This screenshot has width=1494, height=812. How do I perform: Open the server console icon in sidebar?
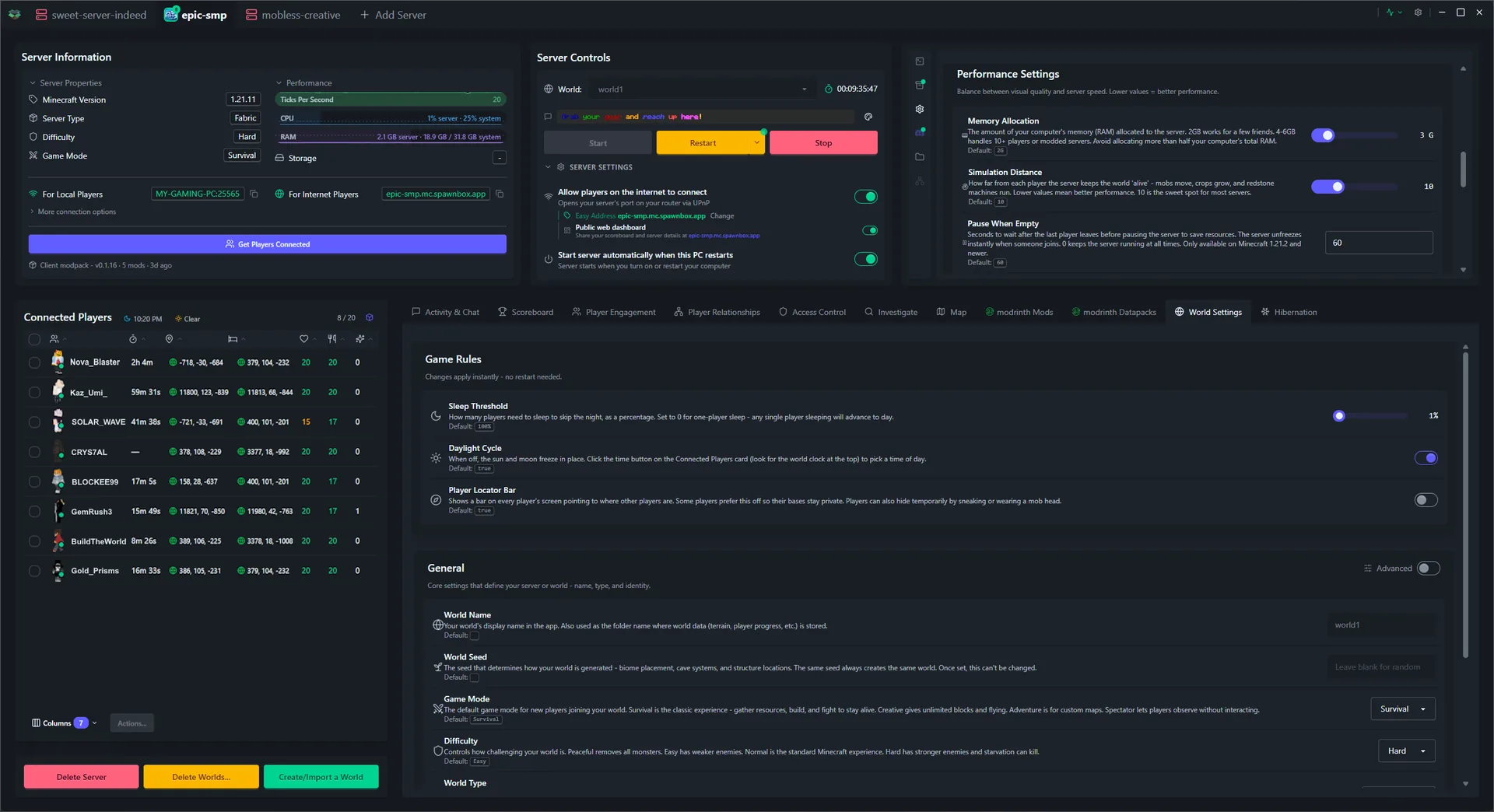point(920,61)
